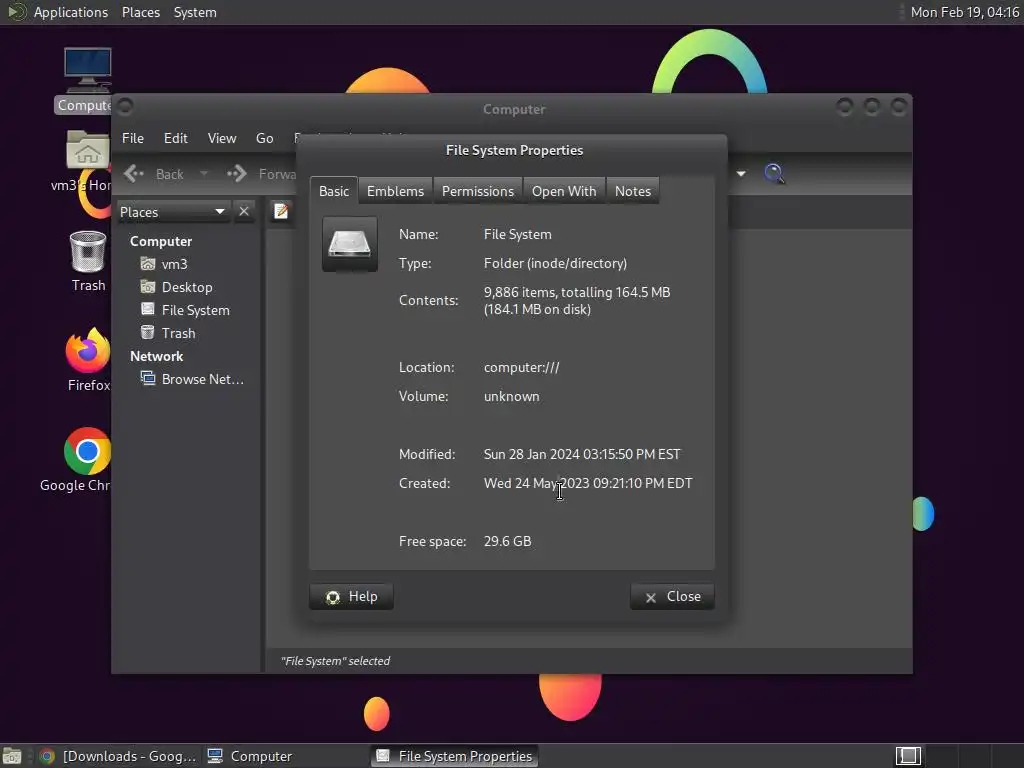Click the Volume value 'unknown'
This screenshot has width=1024, height=768.
tap(511, 396)
